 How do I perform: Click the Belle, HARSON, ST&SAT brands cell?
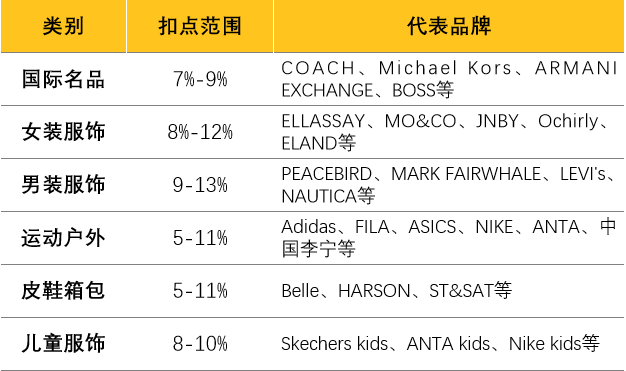tap(449, 291)
